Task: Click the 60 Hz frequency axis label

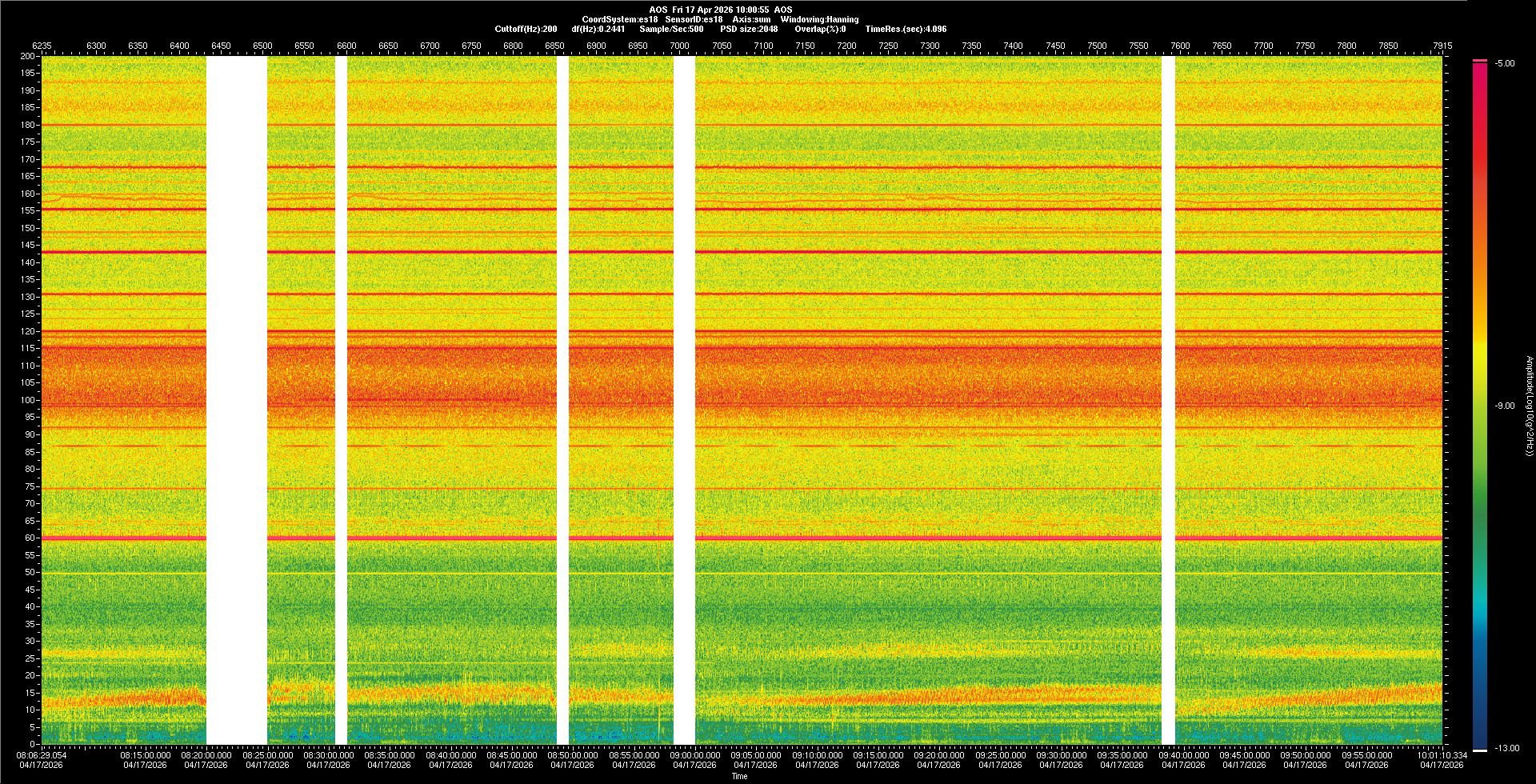Action: [29, 538]
